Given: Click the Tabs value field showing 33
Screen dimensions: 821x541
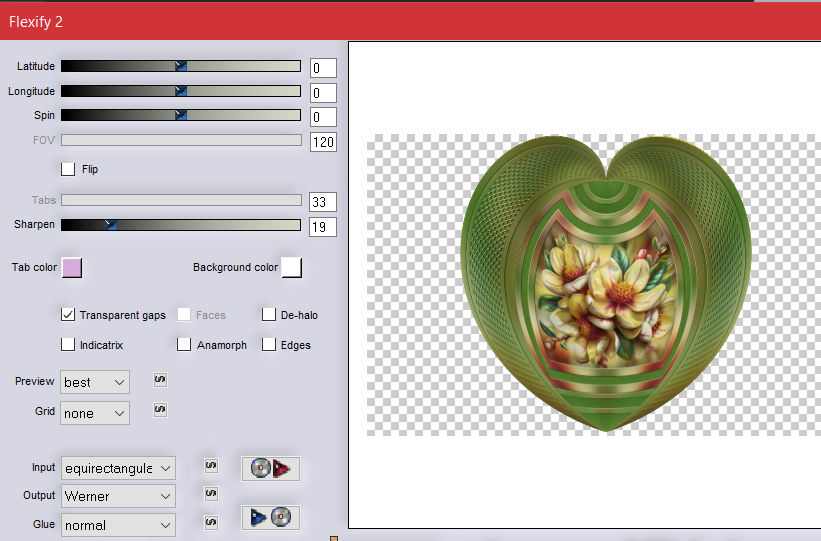Looking at the screenshot, I should tap(323, 202).
